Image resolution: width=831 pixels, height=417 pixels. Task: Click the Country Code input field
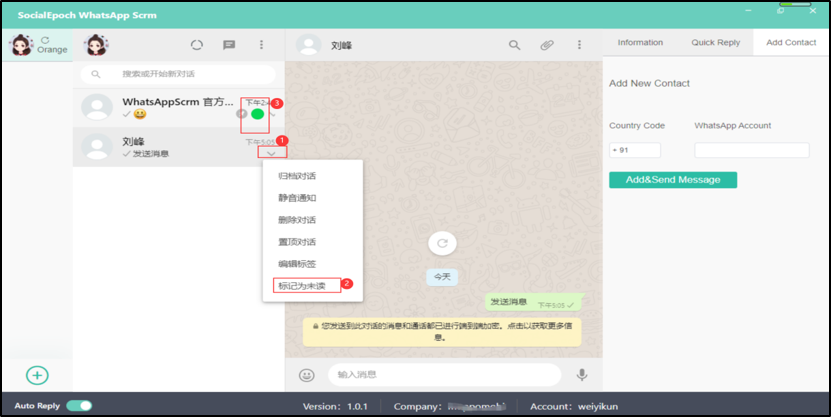point(635,150)
